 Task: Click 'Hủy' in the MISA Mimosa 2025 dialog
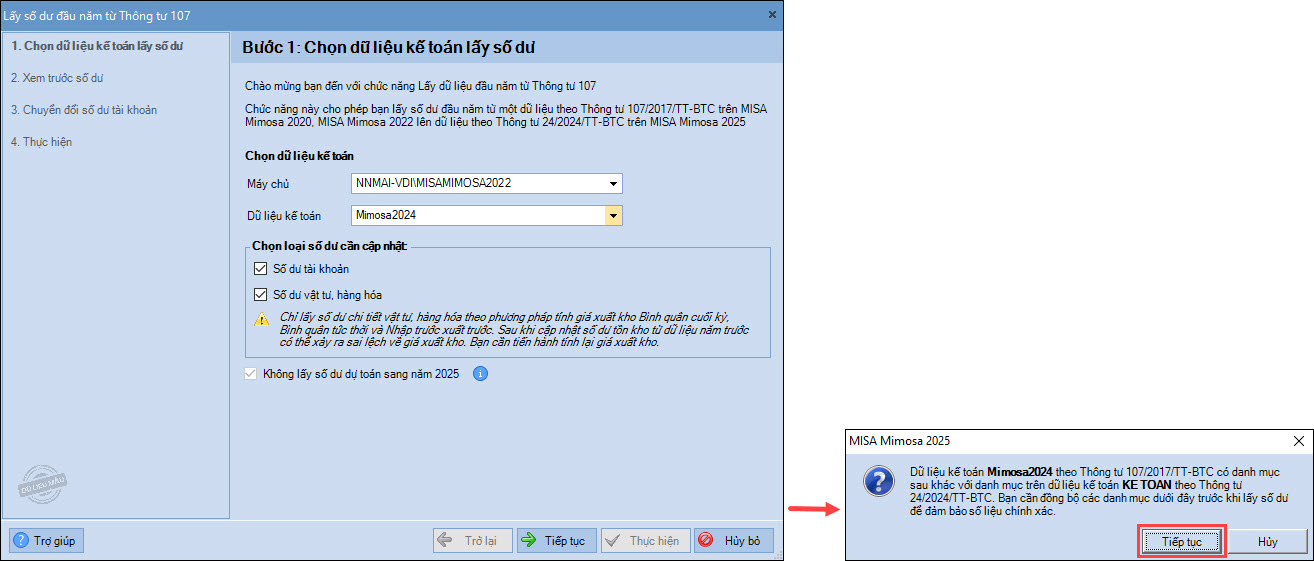pos(1268,541)
